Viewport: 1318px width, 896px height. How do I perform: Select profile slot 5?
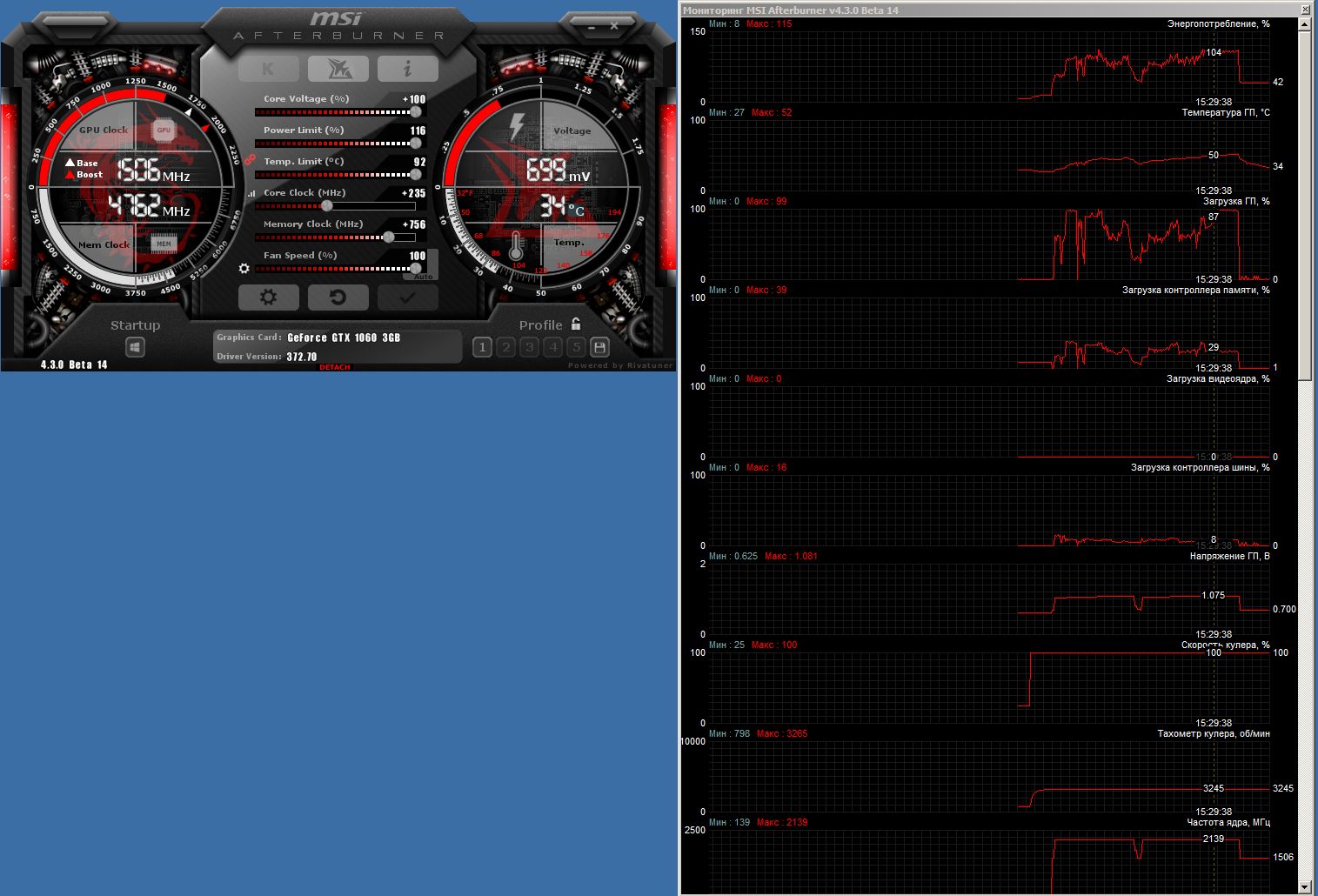click(x=576, y=347)
